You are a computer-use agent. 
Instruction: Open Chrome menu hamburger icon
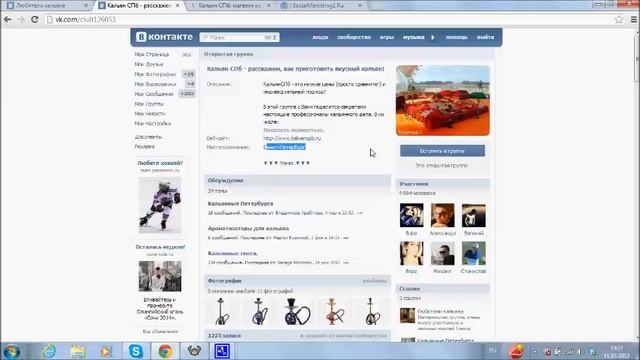(x=633, y=19)
